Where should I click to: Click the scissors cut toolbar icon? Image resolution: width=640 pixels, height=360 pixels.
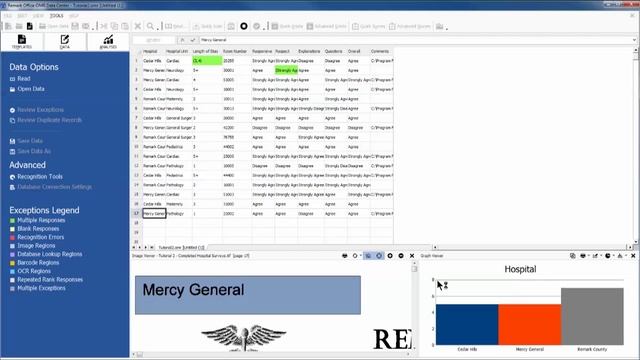[104, 26]
